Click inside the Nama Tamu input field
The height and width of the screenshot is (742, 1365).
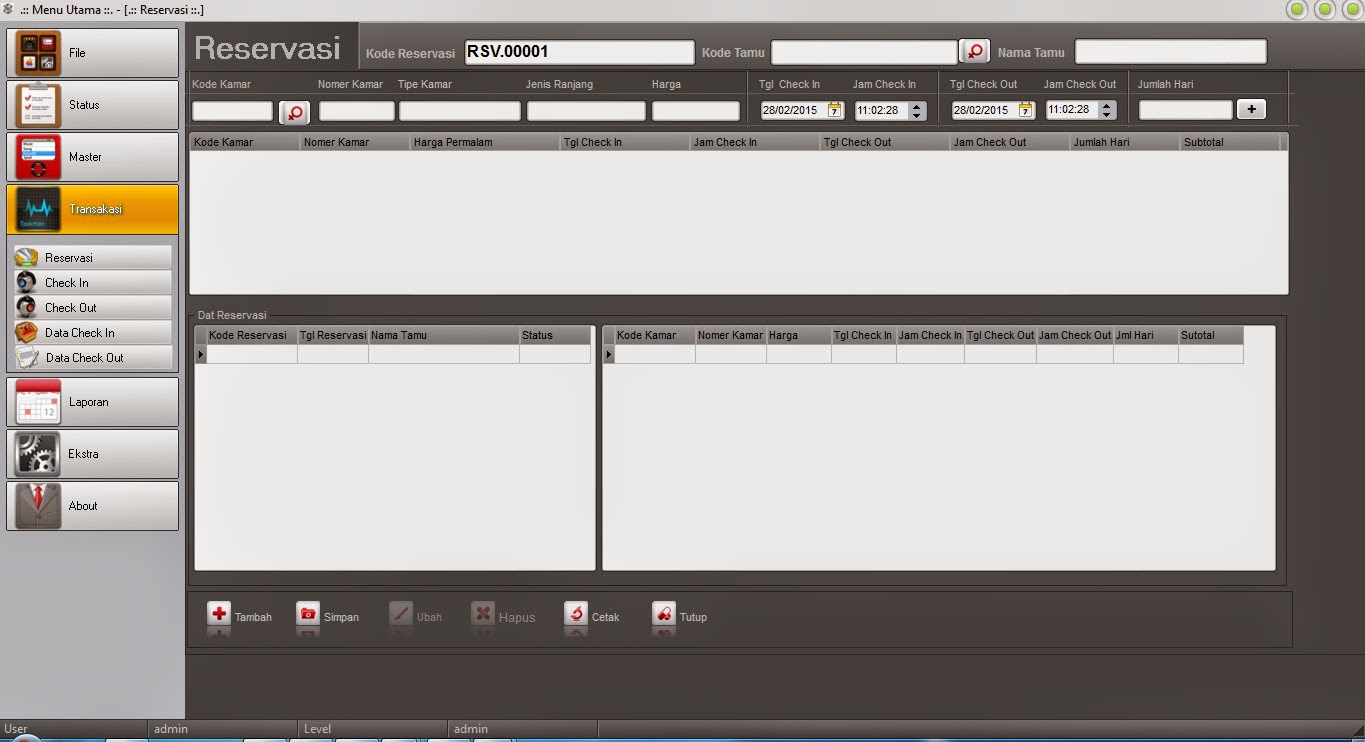tap(1170, 50)
